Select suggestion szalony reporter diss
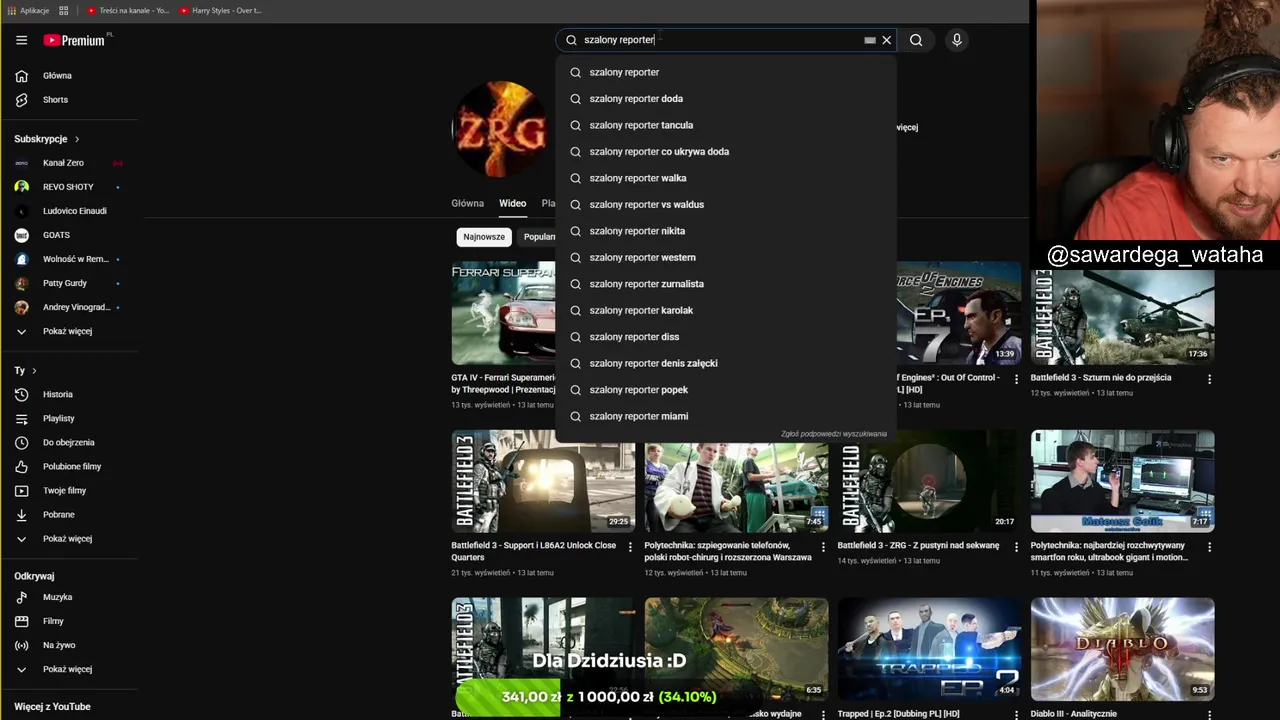1280x720 pixels. (x=726, y=337)
